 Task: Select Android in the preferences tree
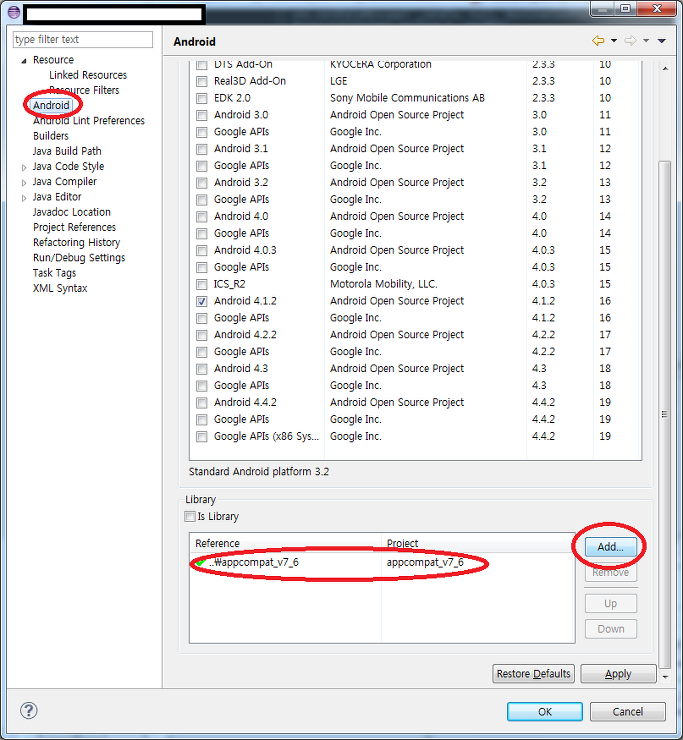pos(51,105)
